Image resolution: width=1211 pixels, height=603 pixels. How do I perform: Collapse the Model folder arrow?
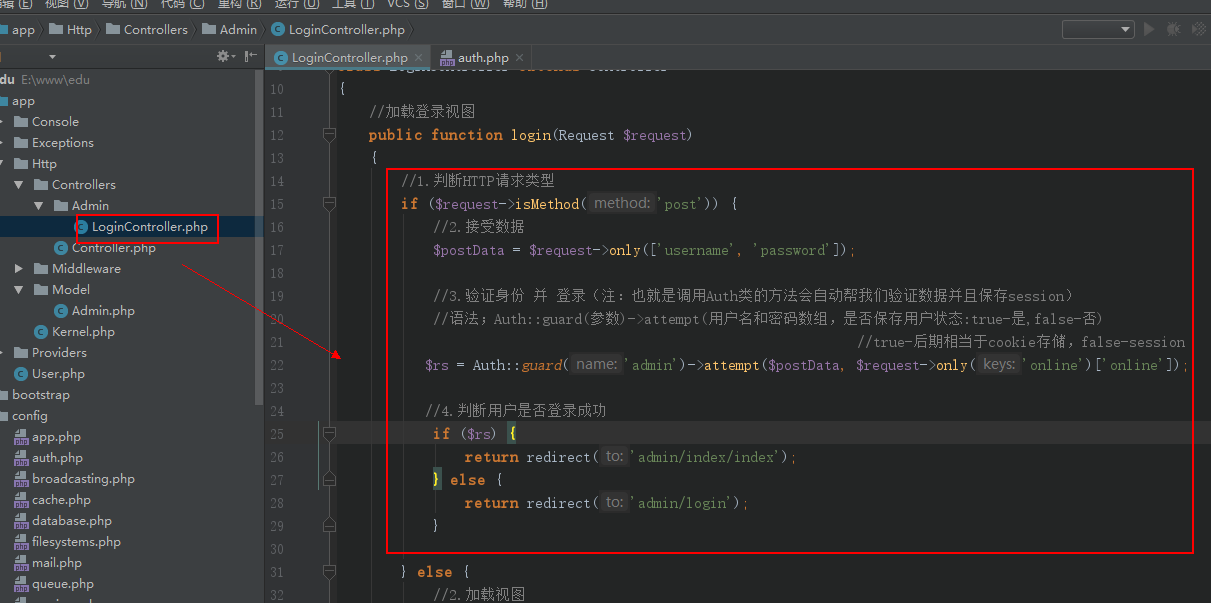[19, 290]
